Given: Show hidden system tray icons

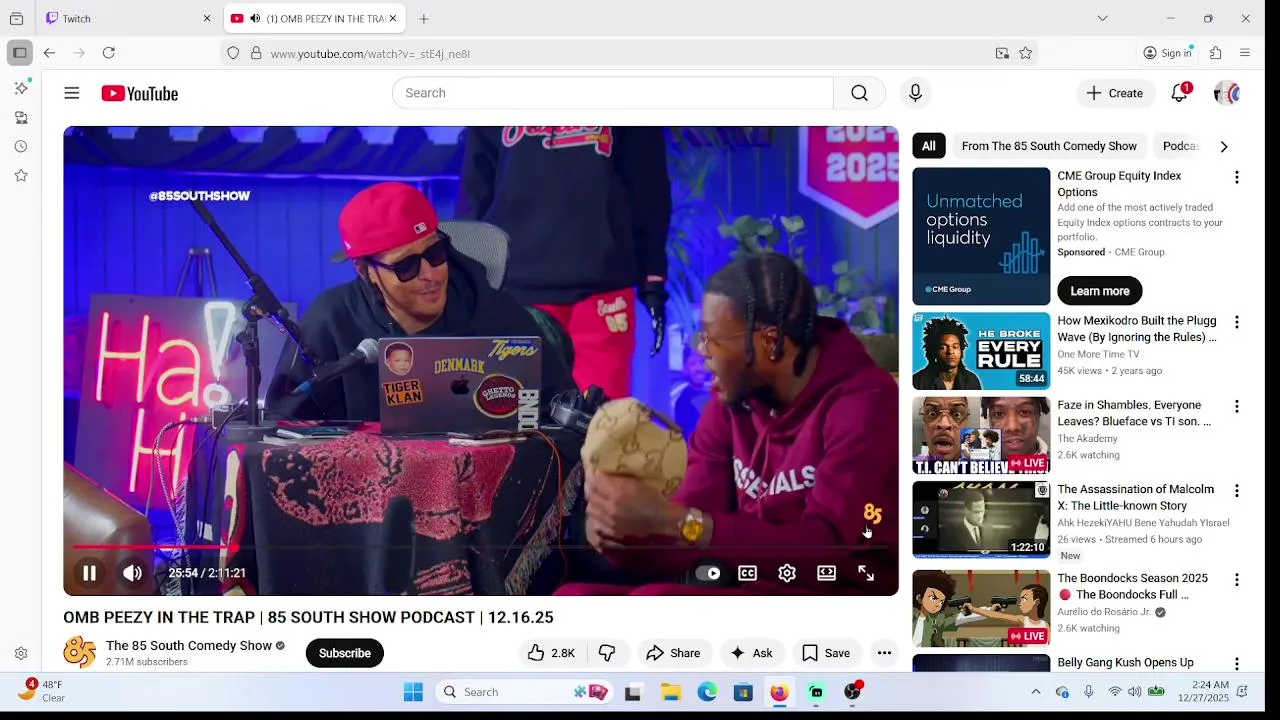Looking at the screenshot, I should coord(1036,692).
